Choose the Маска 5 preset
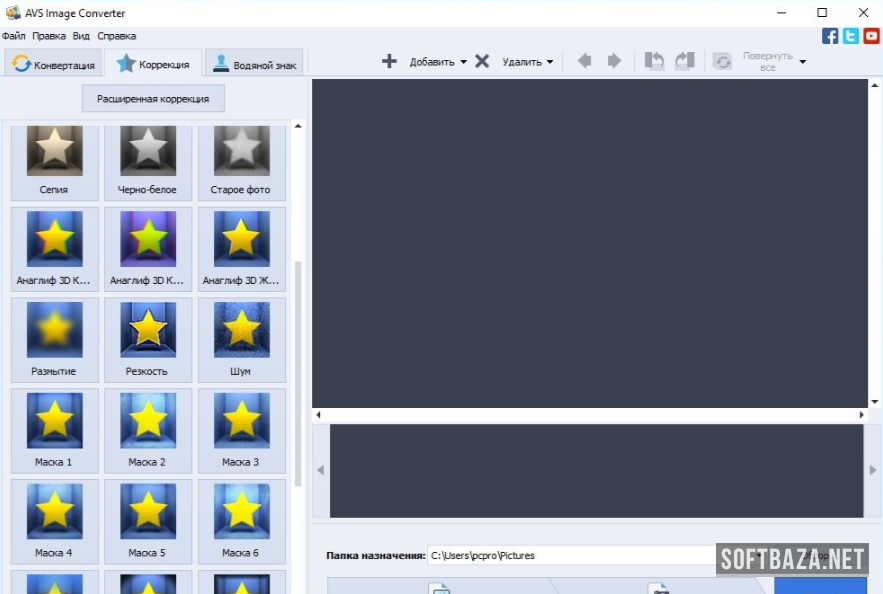 click(x=148, y=520)
